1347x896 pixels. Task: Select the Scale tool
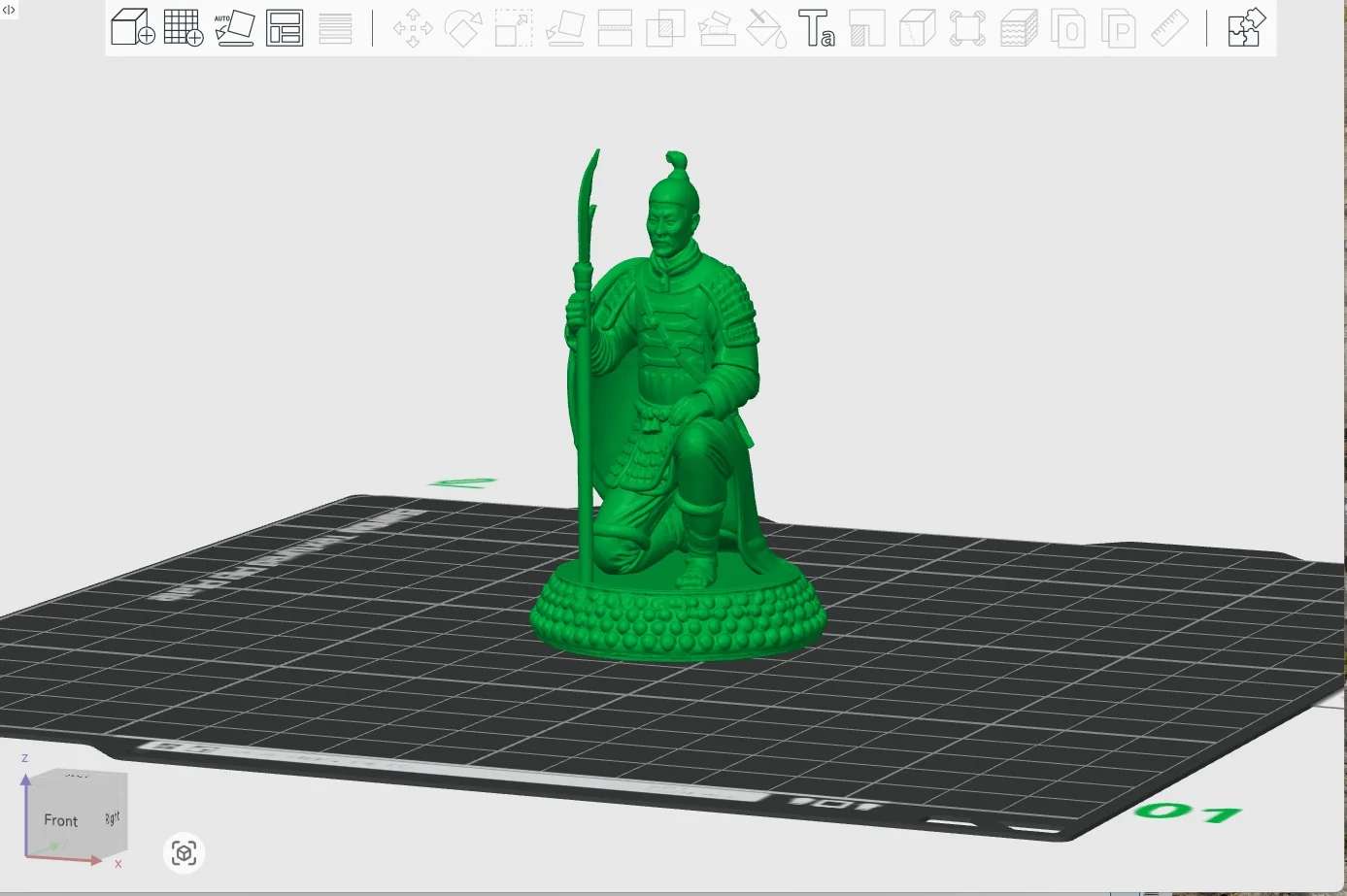click(514, 28)
